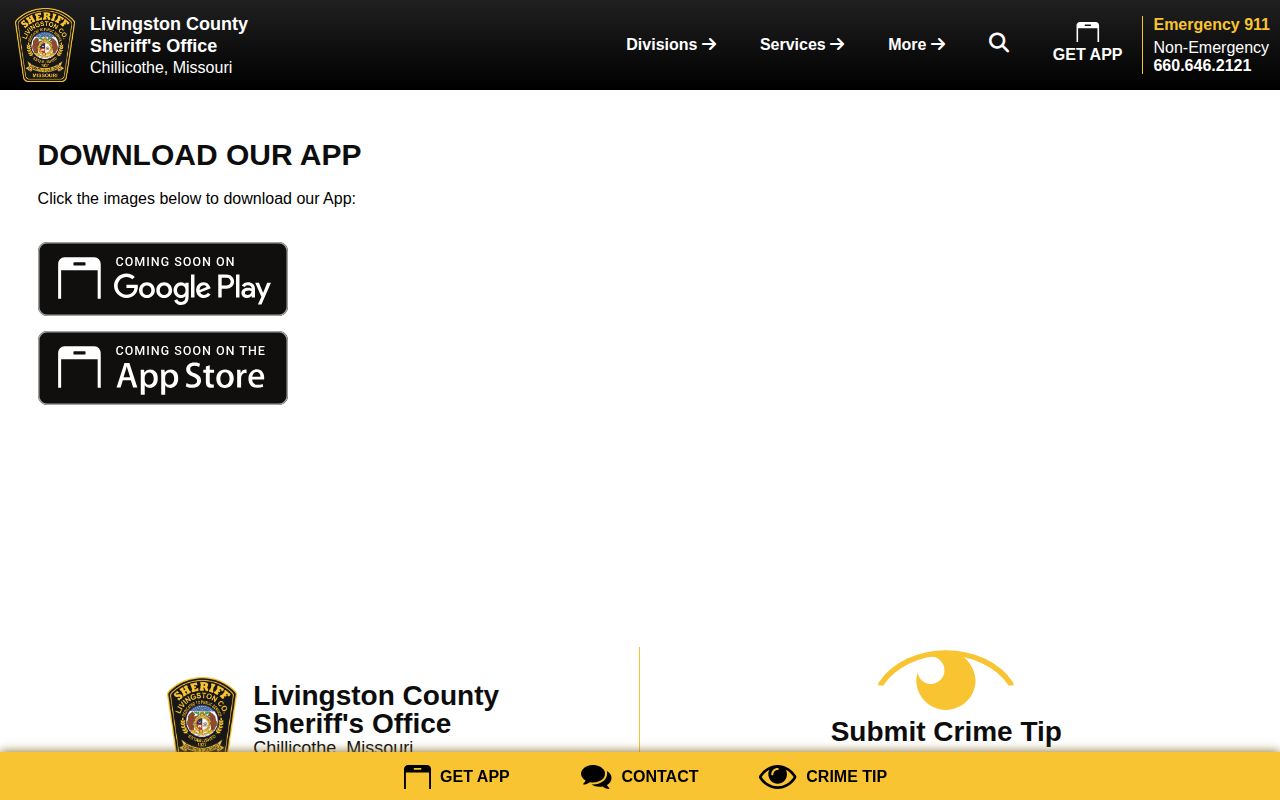Open CONTACT in bottom yellow bar
Viewport: 1280px width, 800px height.
point(660,777)
